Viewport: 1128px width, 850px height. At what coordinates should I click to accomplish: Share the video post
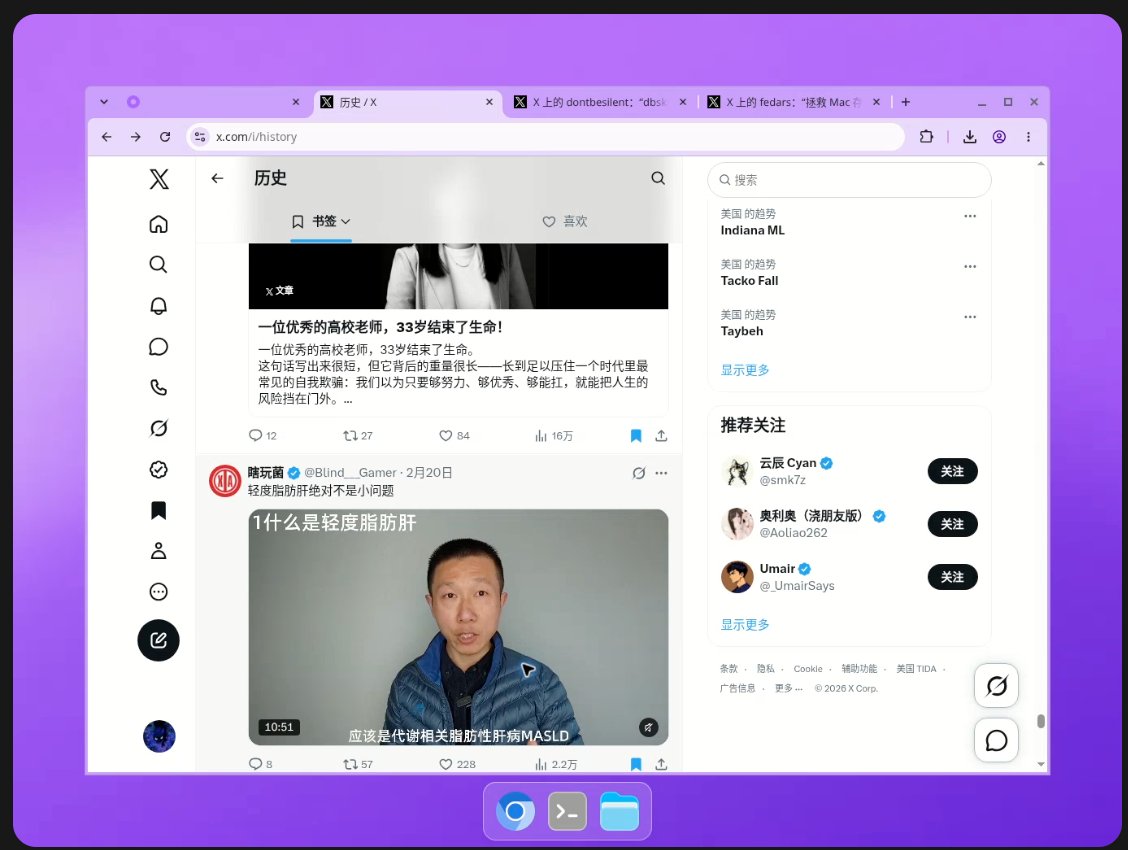pos(661,764)
